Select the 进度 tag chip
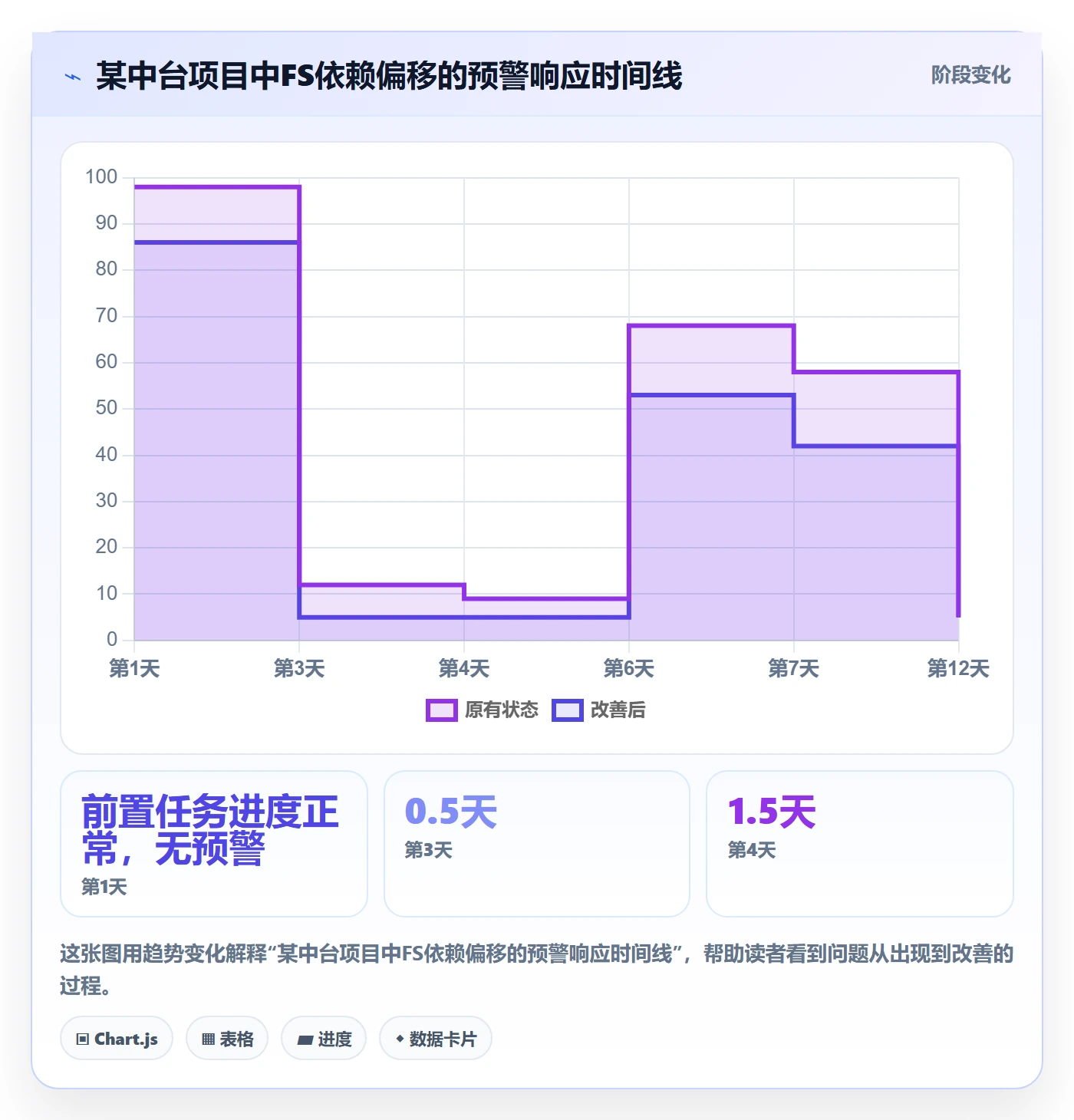This screenshot has width=1074, height=1120. pyautogui.click(x=324, y=1039)
